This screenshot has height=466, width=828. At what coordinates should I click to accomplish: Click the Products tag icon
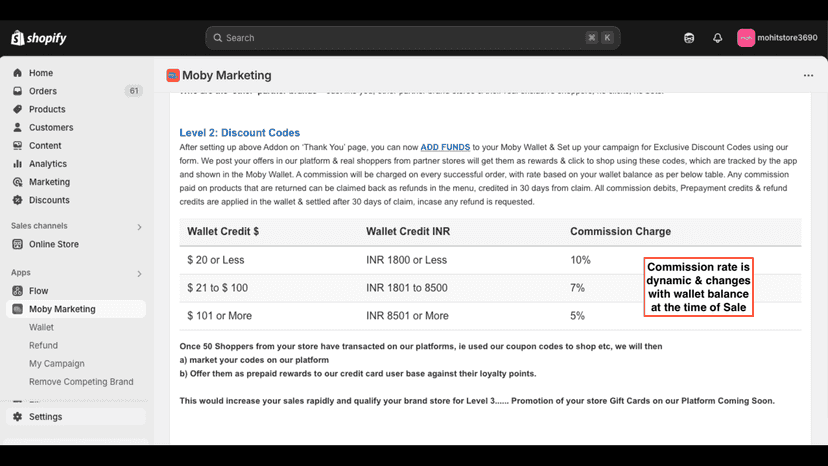pos(17,109)
